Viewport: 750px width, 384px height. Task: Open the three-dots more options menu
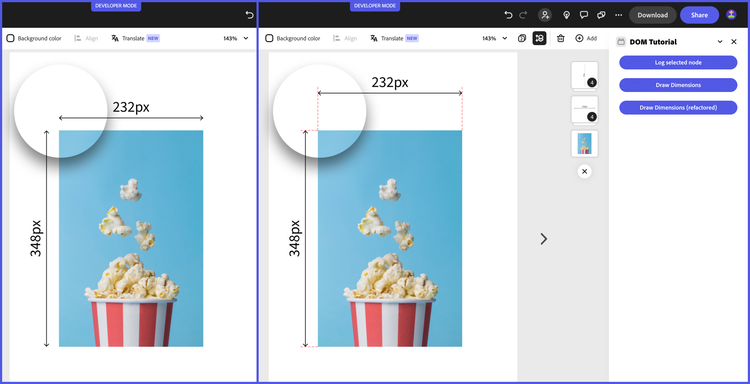click(x=618, y=15)
